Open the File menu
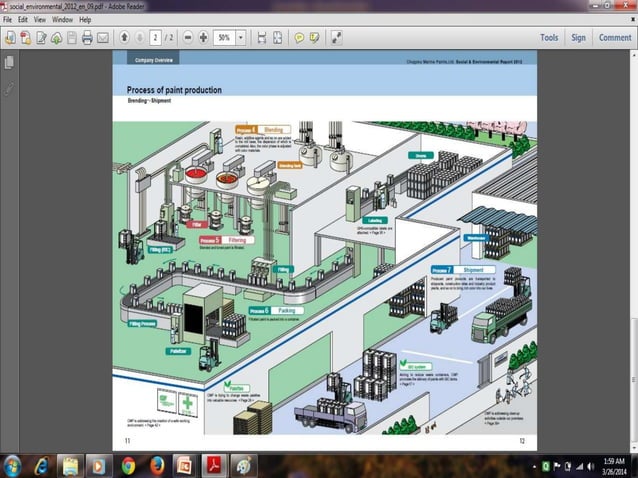This screenshot has height=478, width=638. click(8, 19)
